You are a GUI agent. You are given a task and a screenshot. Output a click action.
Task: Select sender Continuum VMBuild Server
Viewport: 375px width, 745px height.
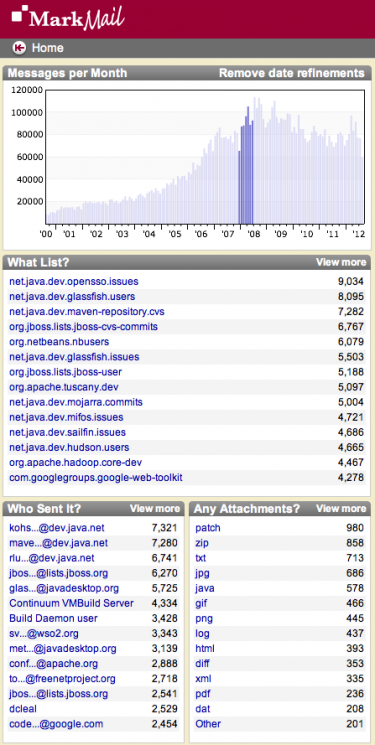pos(71,603)
